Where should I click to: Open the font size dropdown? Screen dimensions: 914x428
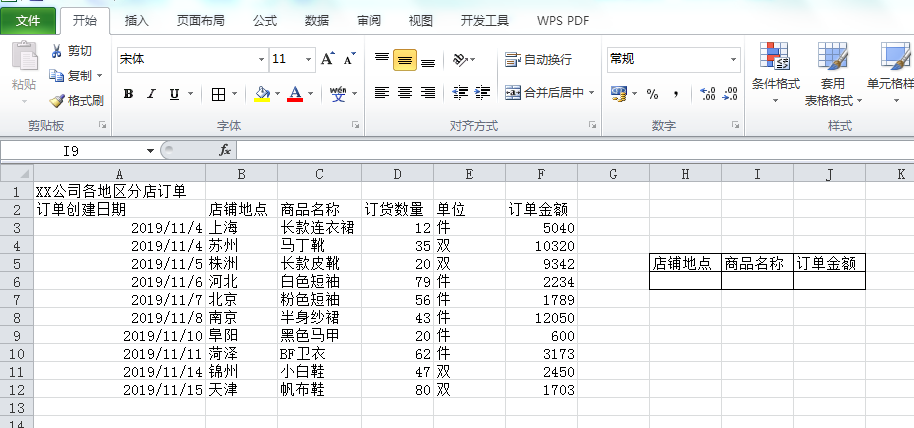308,59
